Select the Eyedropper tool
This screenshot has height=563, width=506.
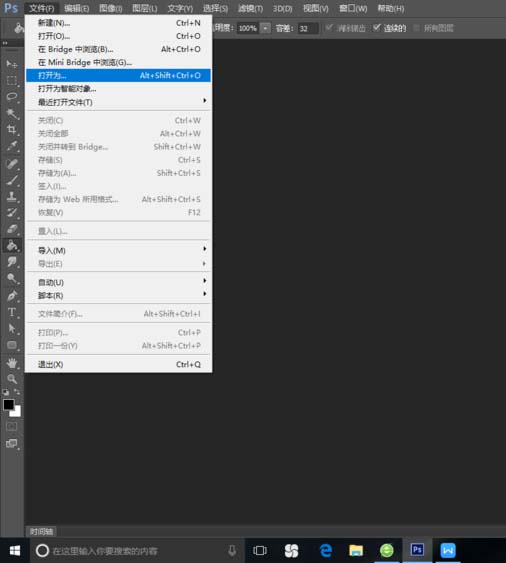[x=12, y=146]
